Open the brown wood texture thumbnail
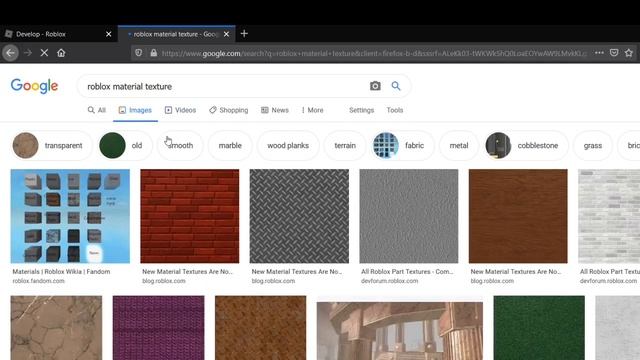The height and width of the screenshot is (360, 640). (518, 216)
